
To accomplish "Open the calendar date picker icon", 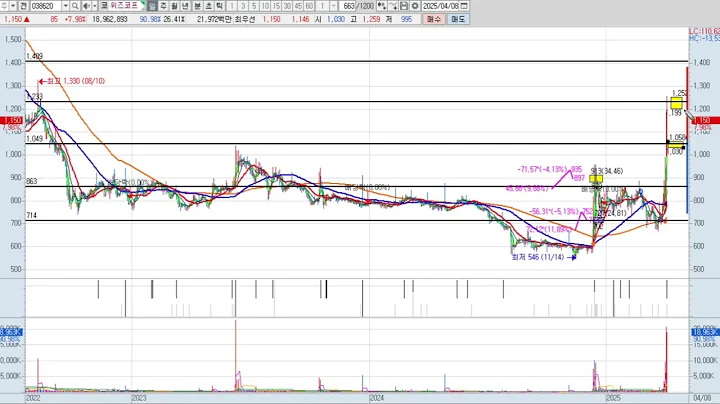I will [x=464, y=6].
